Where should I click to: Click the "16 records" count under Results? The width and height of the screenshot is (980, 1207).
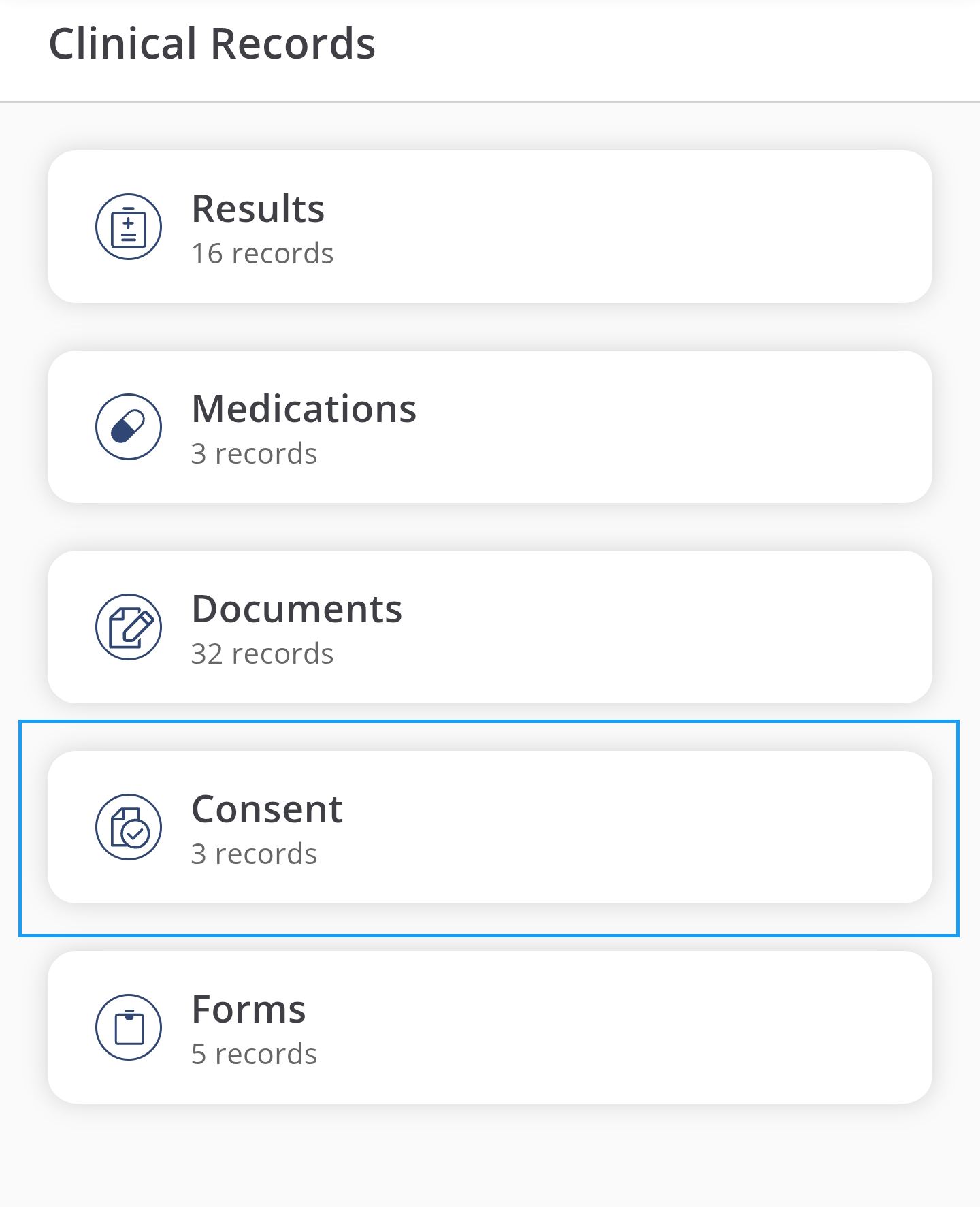coord(262,254)
